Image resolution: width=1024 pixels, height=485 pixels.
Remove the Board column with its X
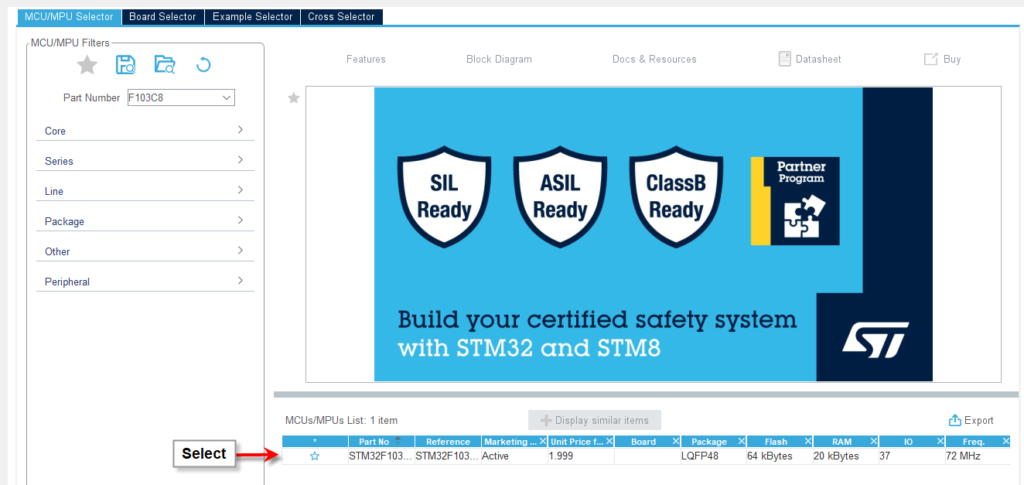tap(676, 441)
